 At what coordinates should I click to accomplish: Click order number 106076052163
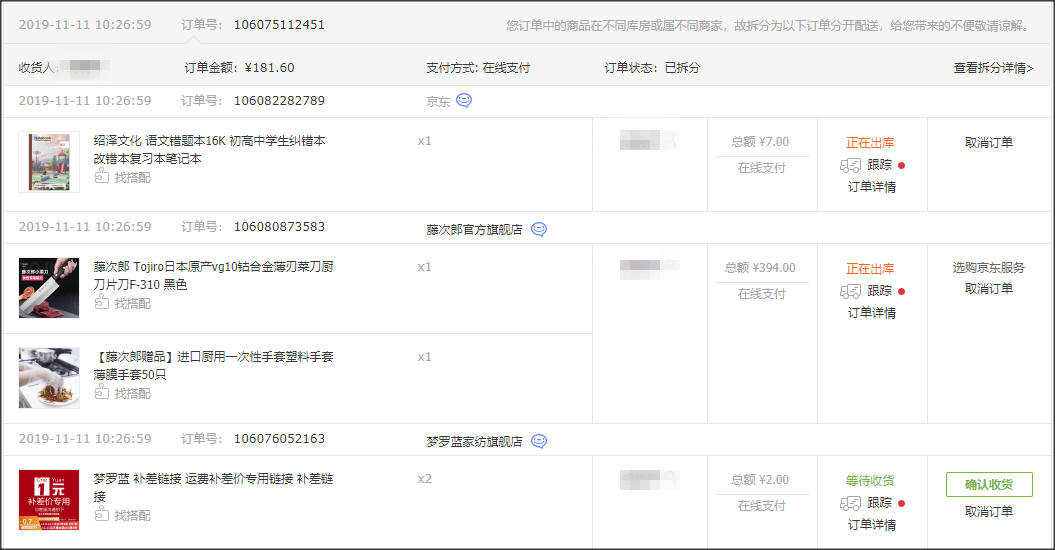(279, 439)
